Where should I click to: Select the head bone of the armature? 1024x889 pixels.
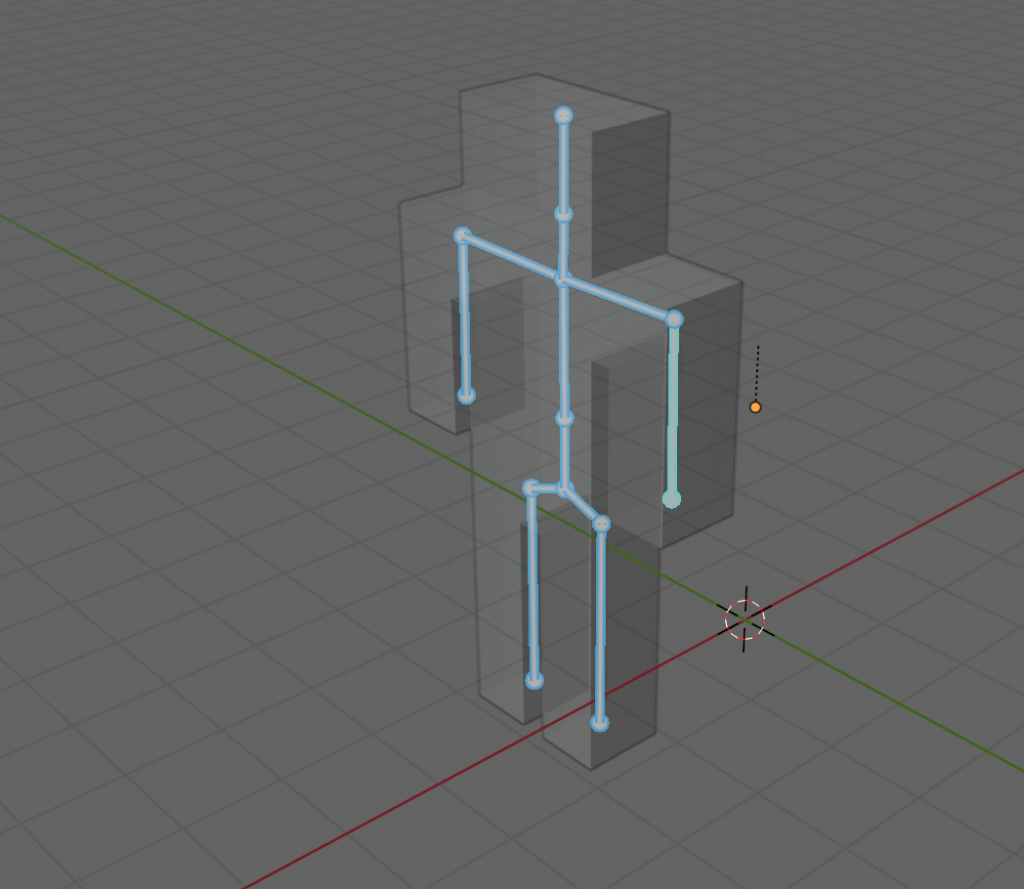[563, 165]
